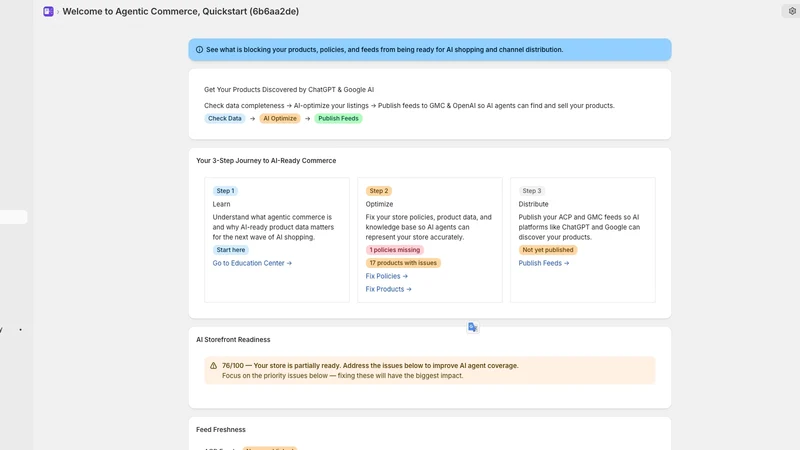Click the Not yet published badge

click(x=547, y=250)
